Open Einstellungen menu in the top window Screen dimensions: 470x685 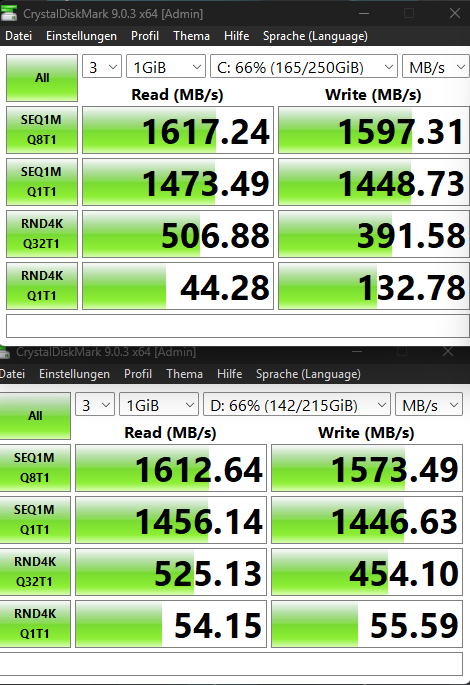click(81, 36)
